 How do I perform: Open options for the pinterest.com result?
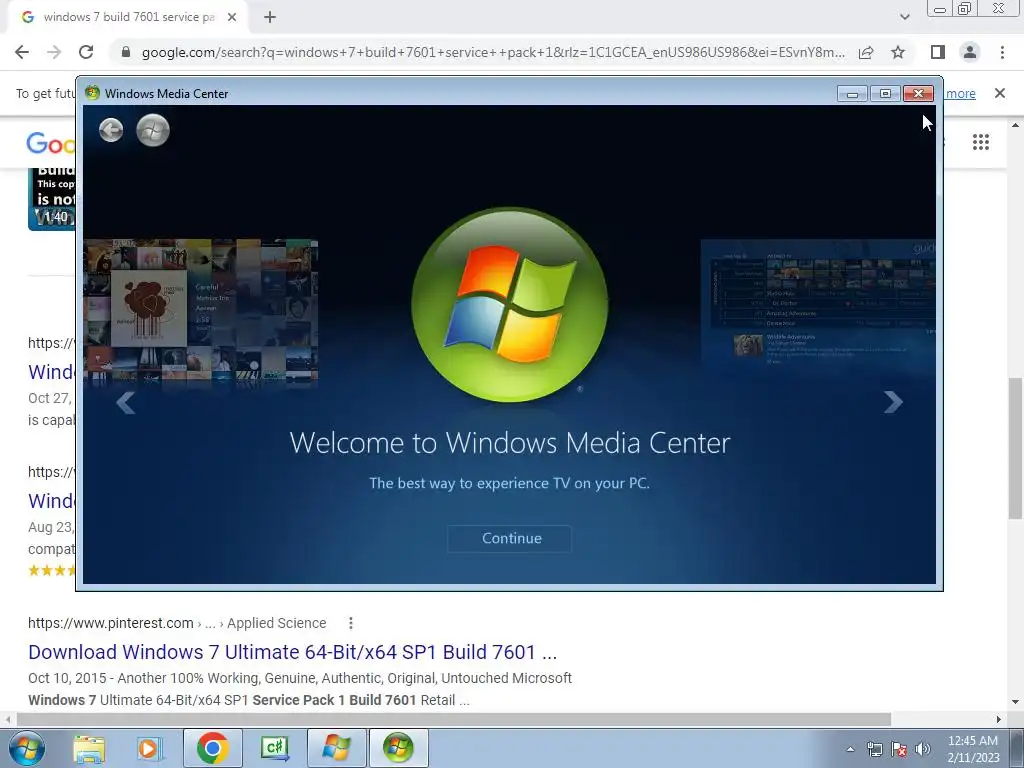tap(351, 623)
